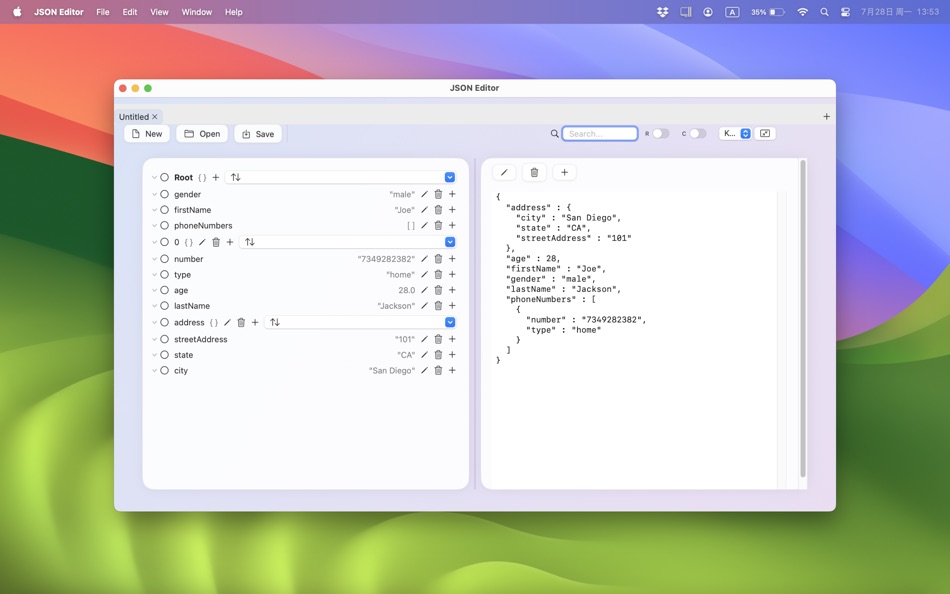Sort Root children with arrows icon
950x594 pixels.
click(236, 178)
